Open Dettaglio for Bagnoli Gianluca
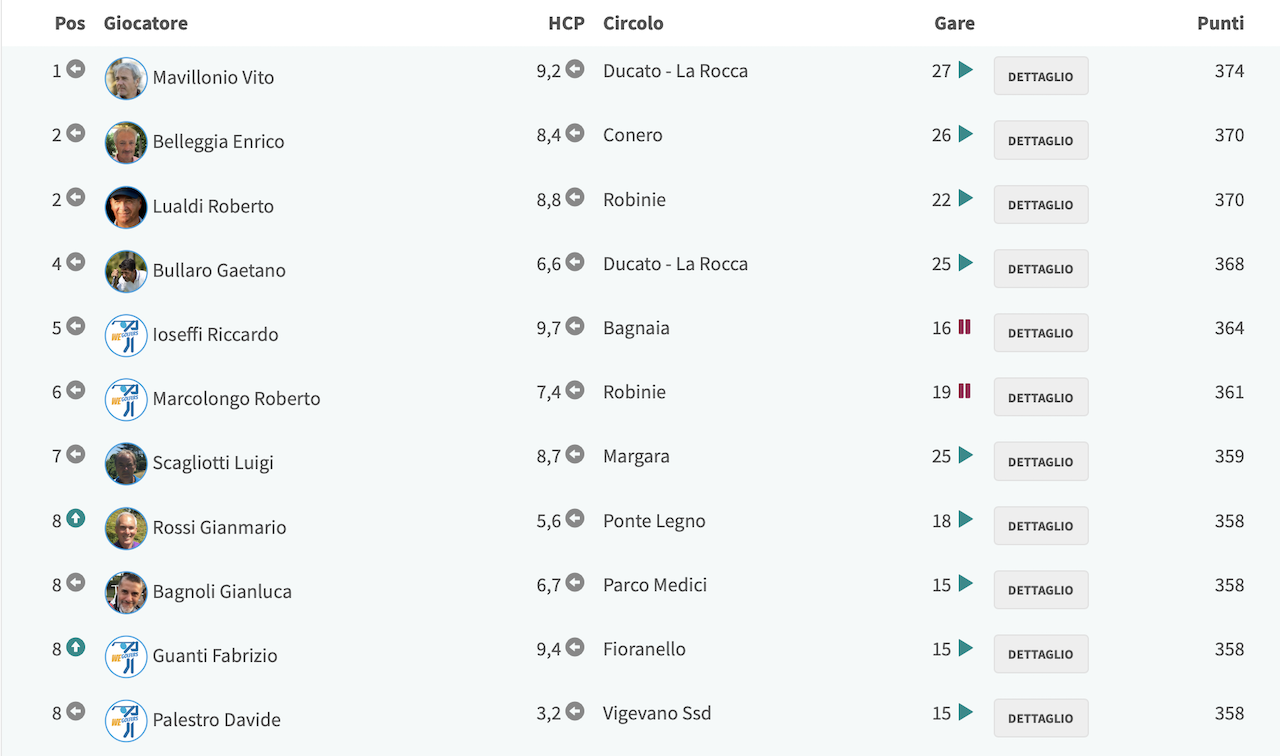 point(1041,590)
